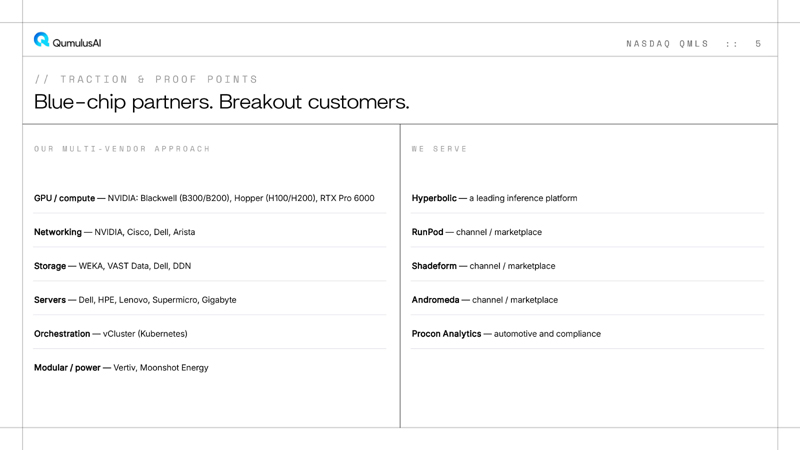
Task: Click the Traction & Proof Points subtitle
Action: pos(146,80)
